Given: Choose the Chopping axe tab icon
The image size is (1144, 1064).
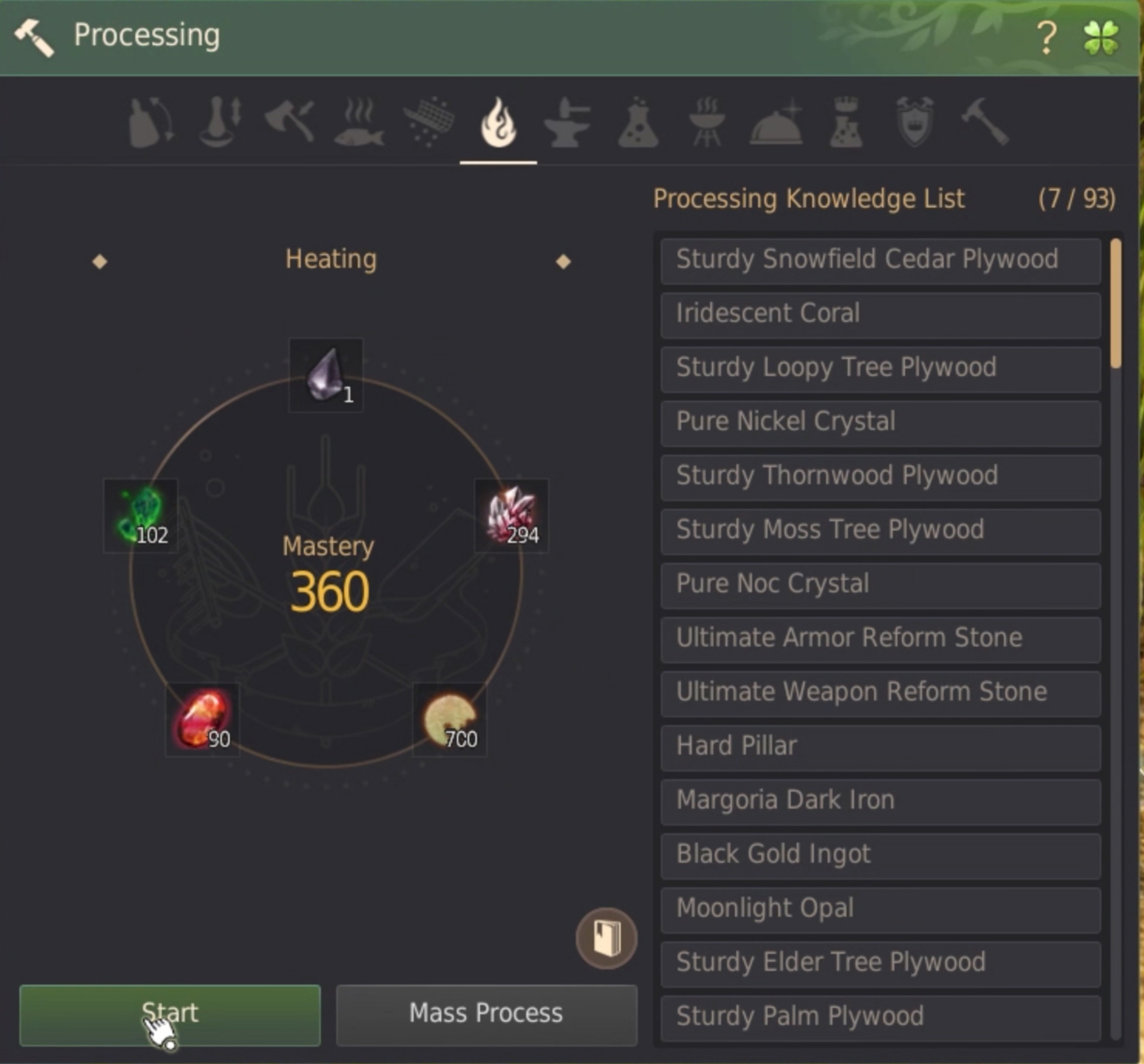Looking at the screenshot, I should 290,122.
